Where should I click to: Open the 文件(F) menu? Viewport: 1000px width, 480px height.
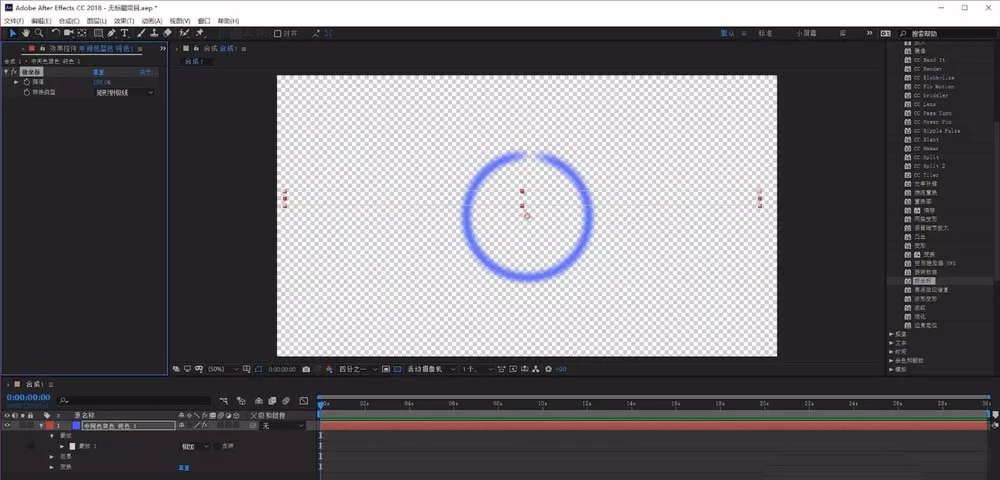click(13, 21)
